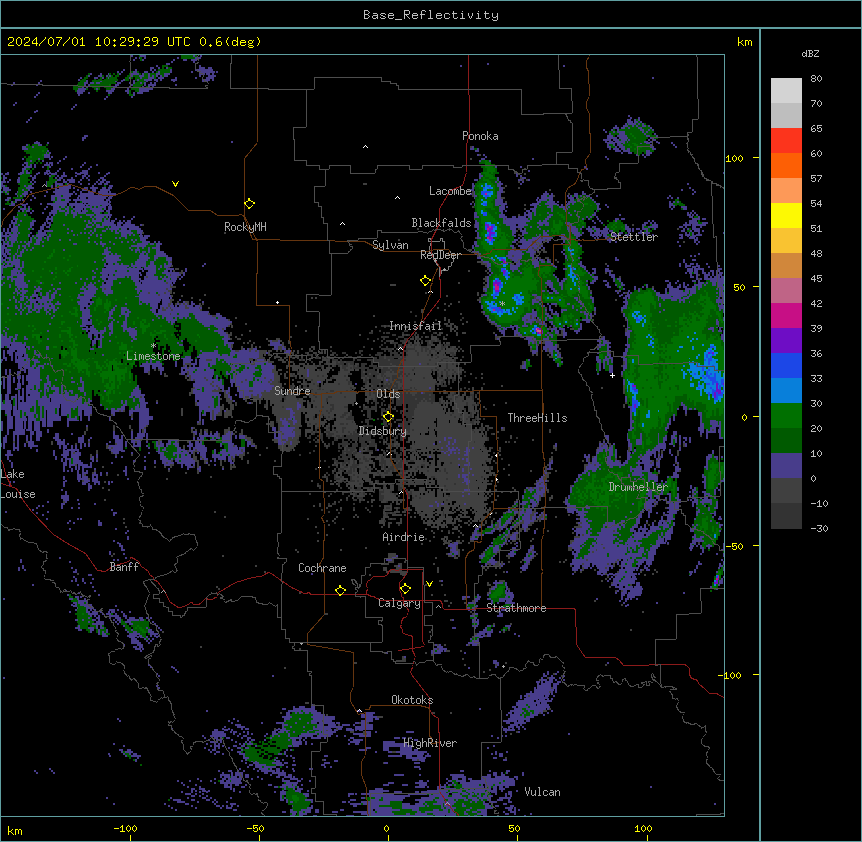Click the Stettler label
The width and height of the screenshot is (862, 842).
coord(634,237)
